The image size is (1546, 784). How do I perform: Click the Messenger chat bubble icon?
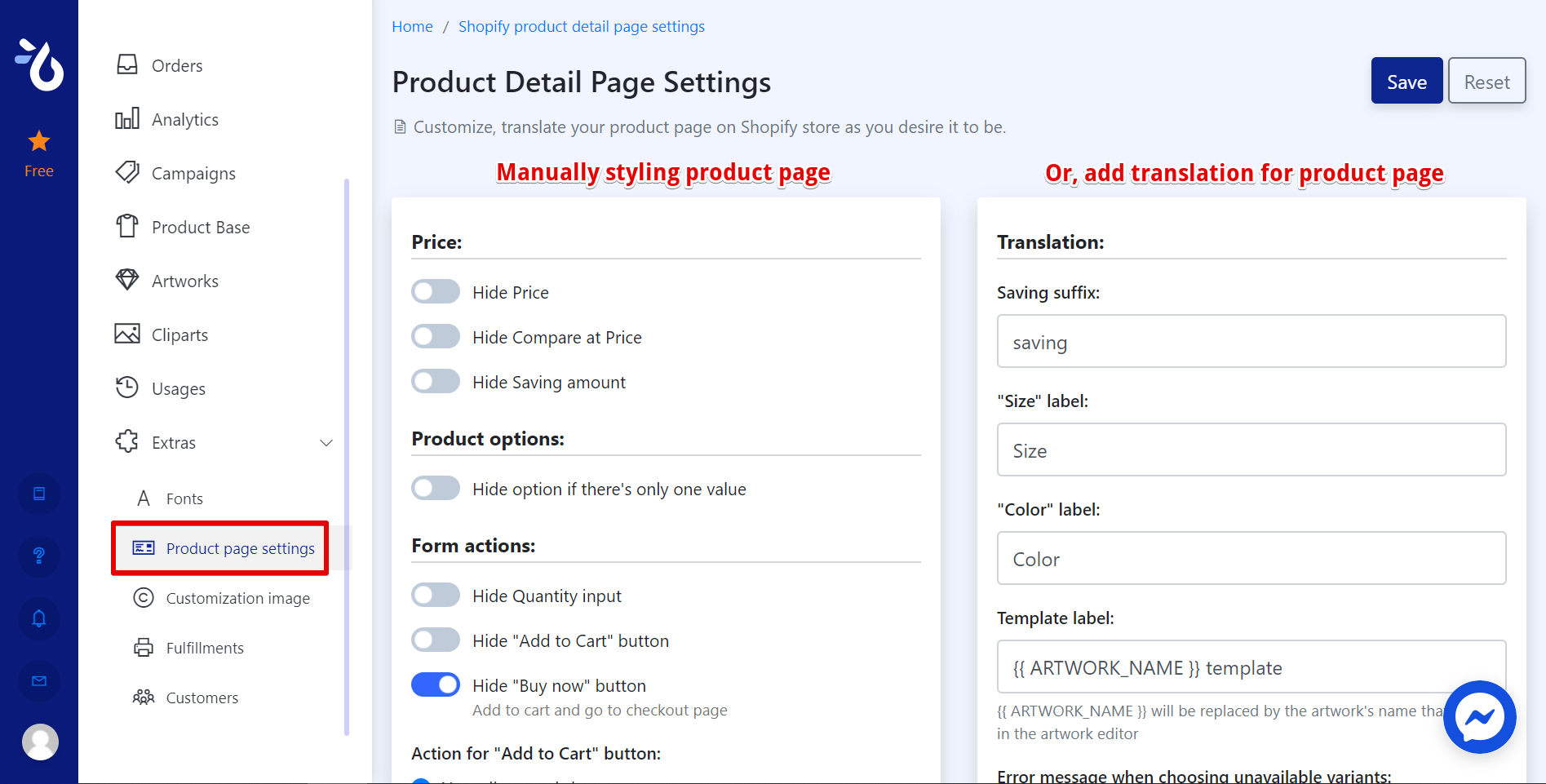click(1479, 717)
